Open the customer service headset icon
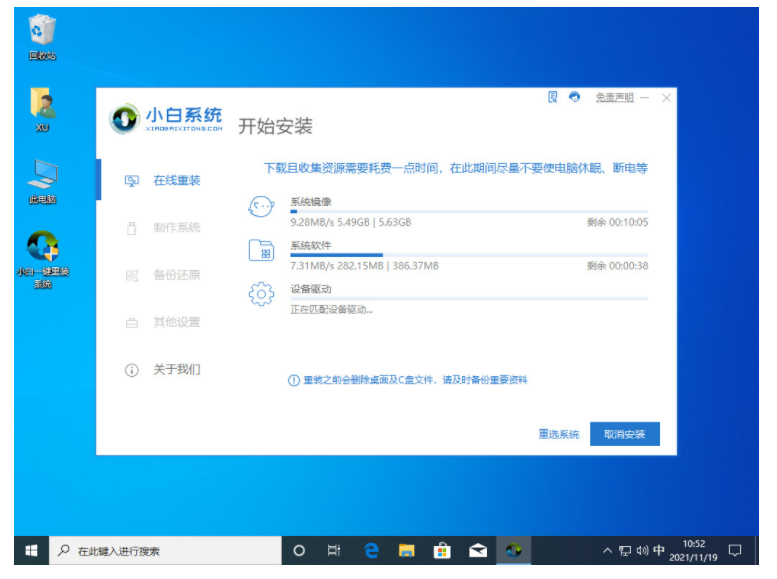 574,97
